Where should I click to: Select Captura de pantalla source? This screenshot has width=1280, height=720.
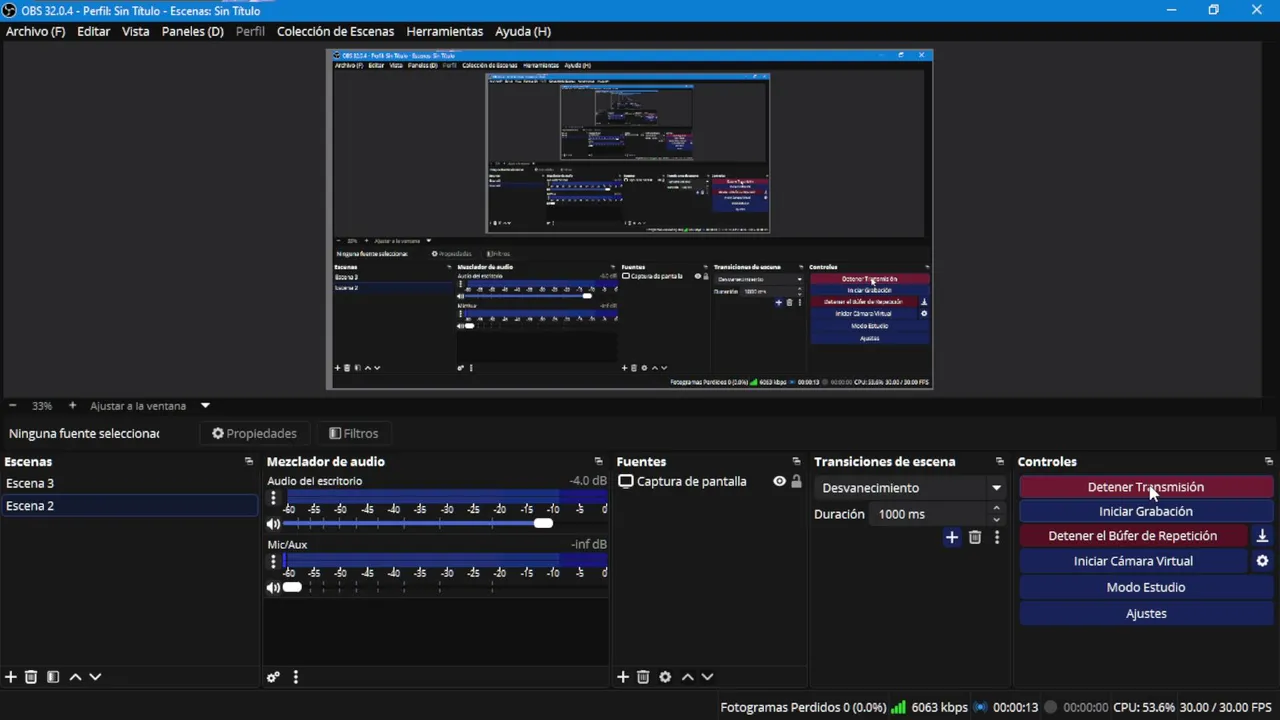690,481
